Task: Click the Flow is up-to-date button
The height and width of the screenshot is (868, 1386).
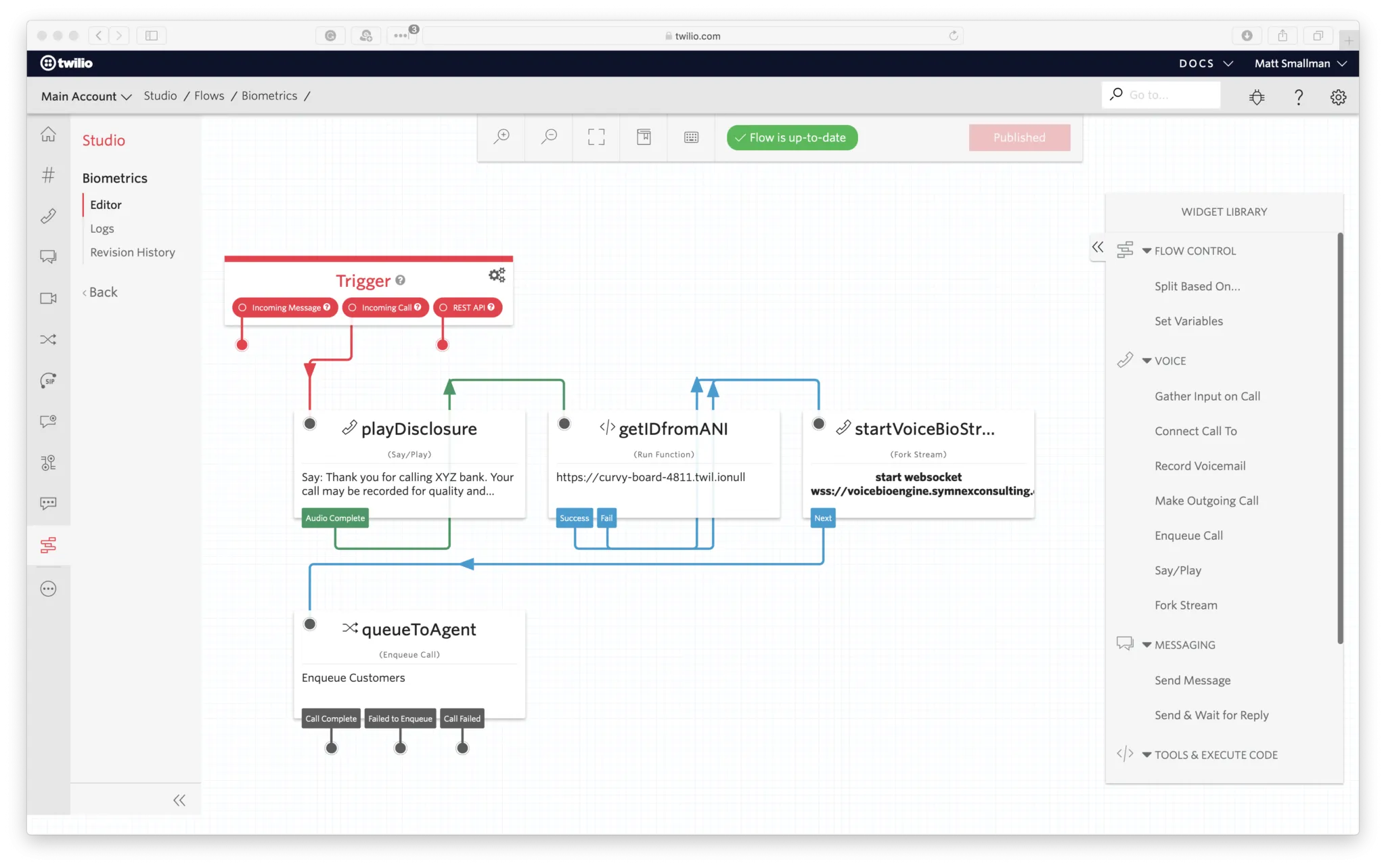Action: tap(791, 137)
